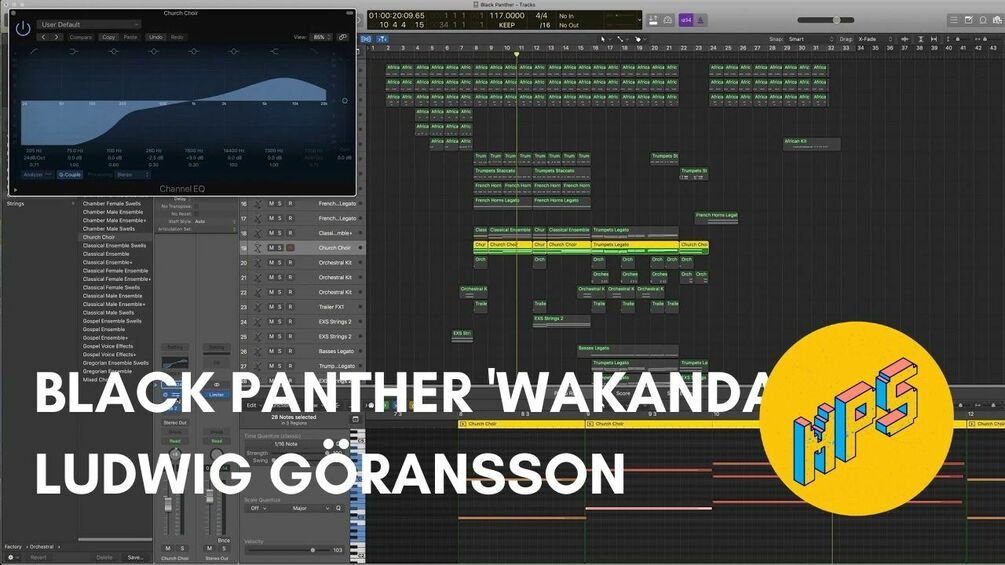Open the media Browsers icon
The image size is (1005, 565).
pos(997,20)
